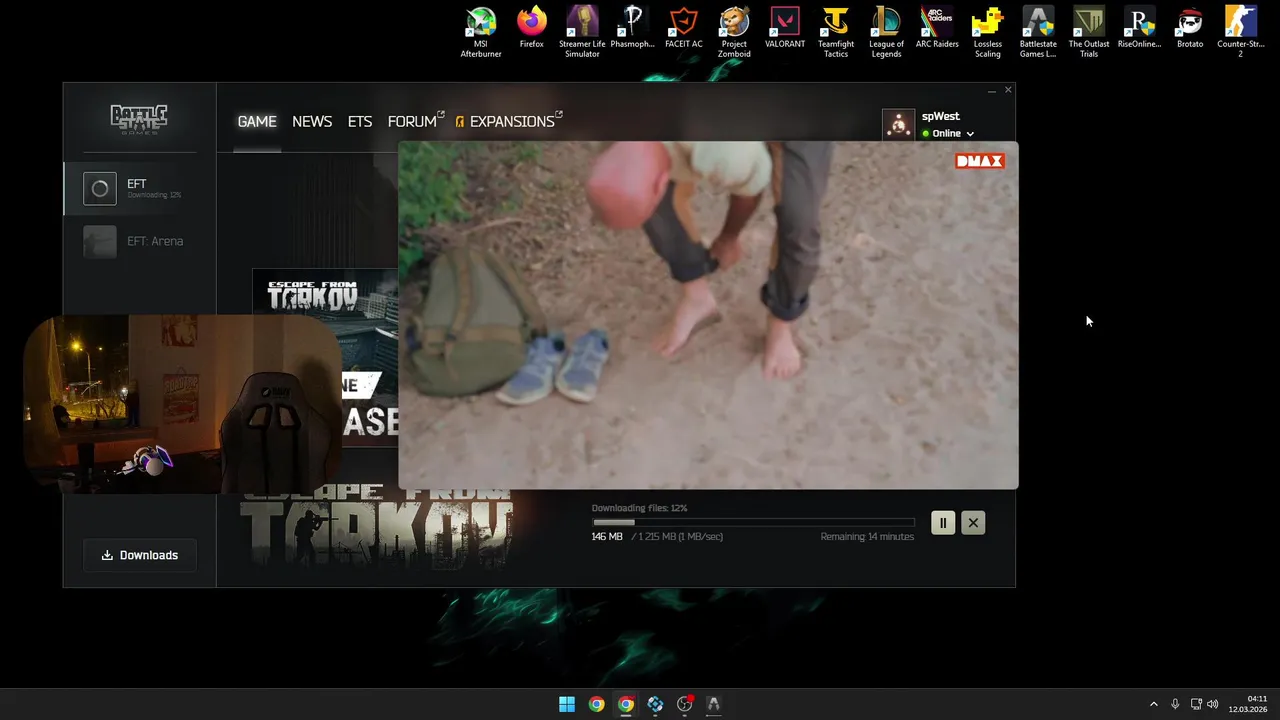This screenshot has width=1280, height=720.
Task: Launch League of Legends shortcut
Action: 886,32
